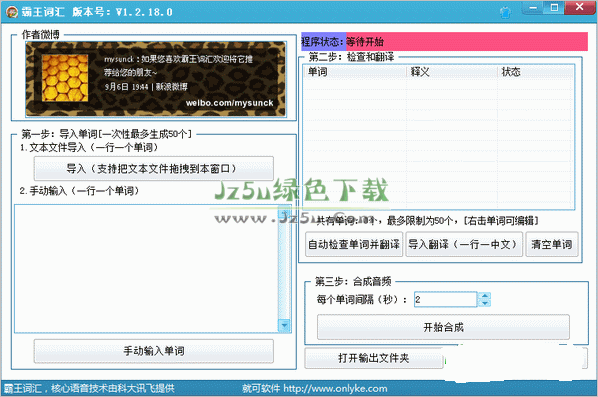598x397 pixels.
Task: Open the author's Weibo banner image
Action: click(156, 79)
